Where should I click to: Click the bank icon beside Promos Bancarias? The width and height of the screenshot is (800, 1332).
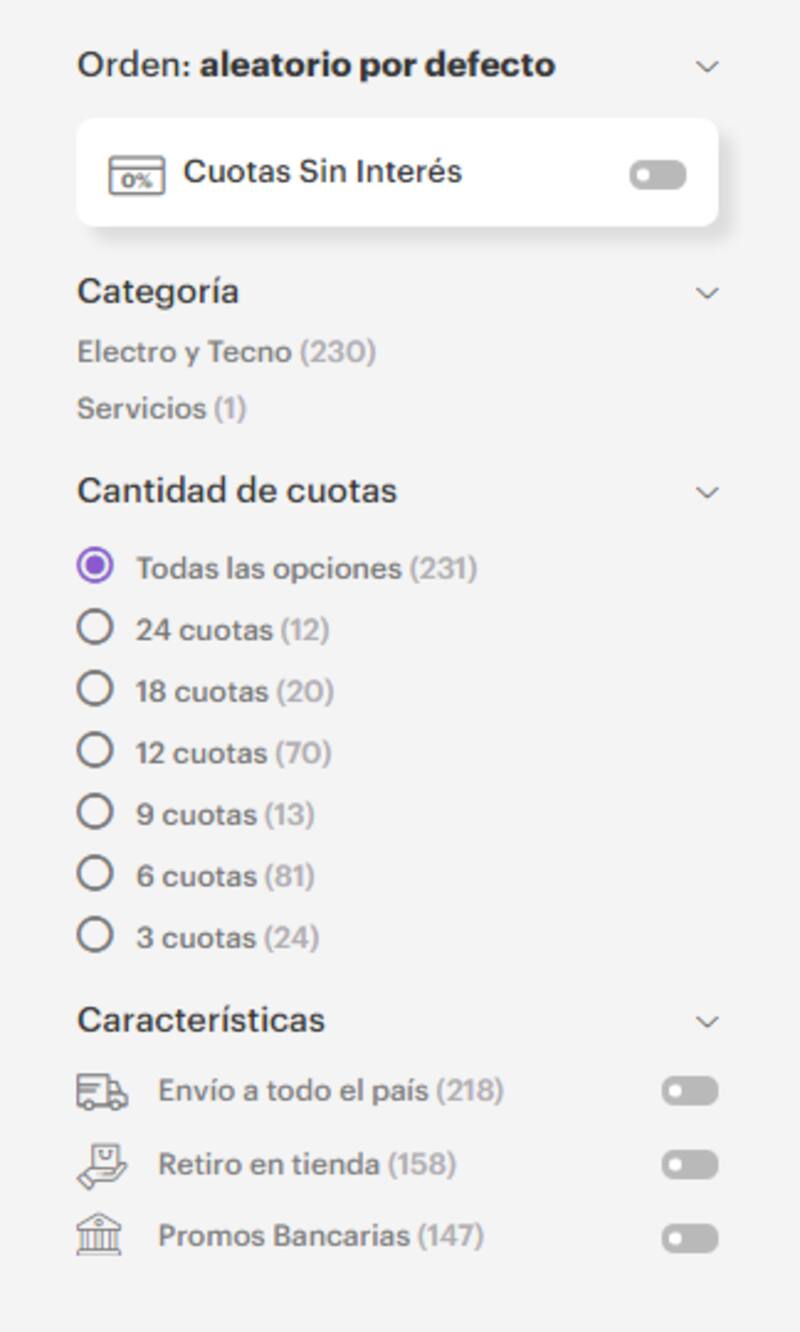(100, 1235)
